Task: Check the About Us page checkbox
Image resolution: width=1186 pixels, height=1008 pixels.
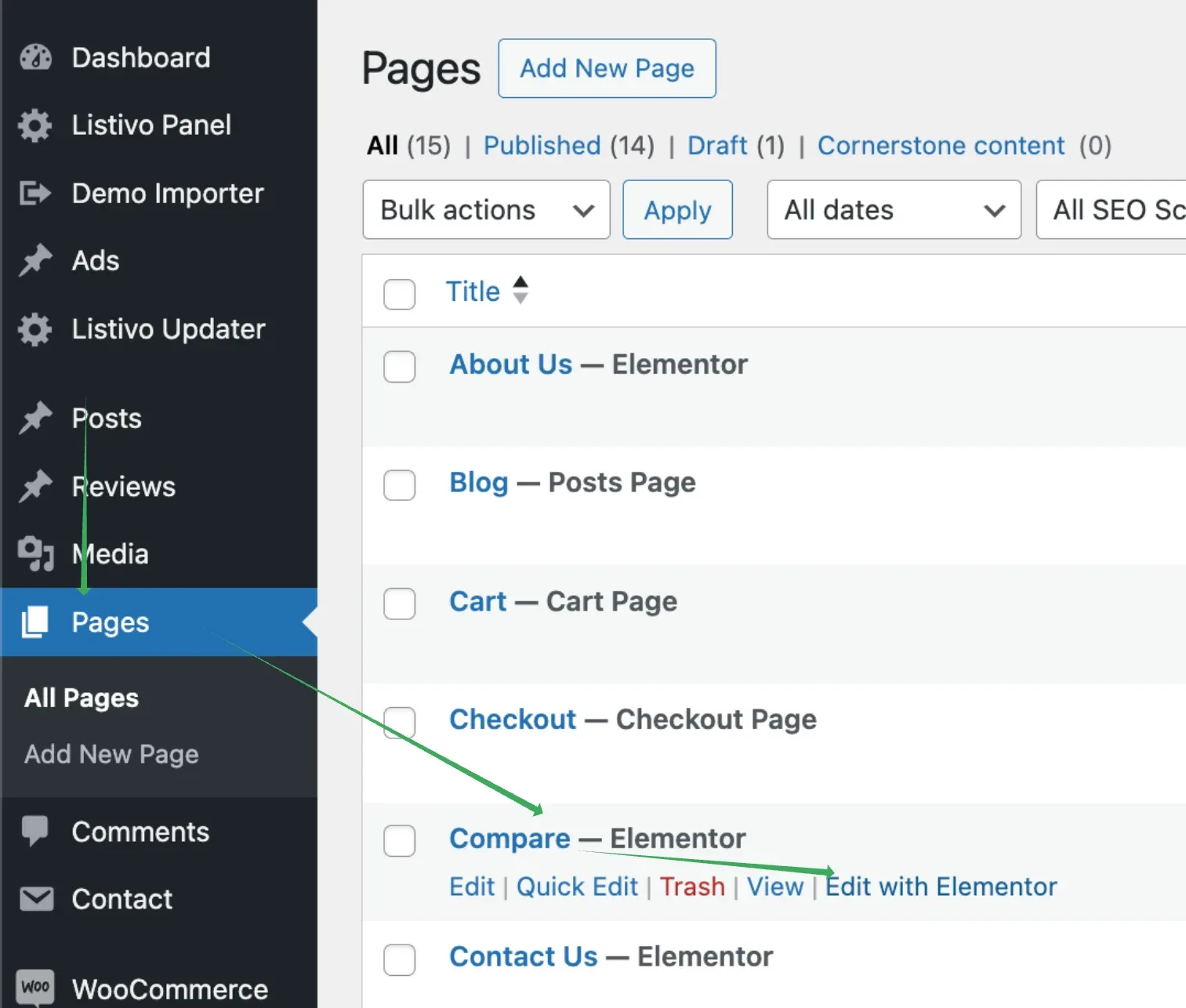Action: (399, 367)
